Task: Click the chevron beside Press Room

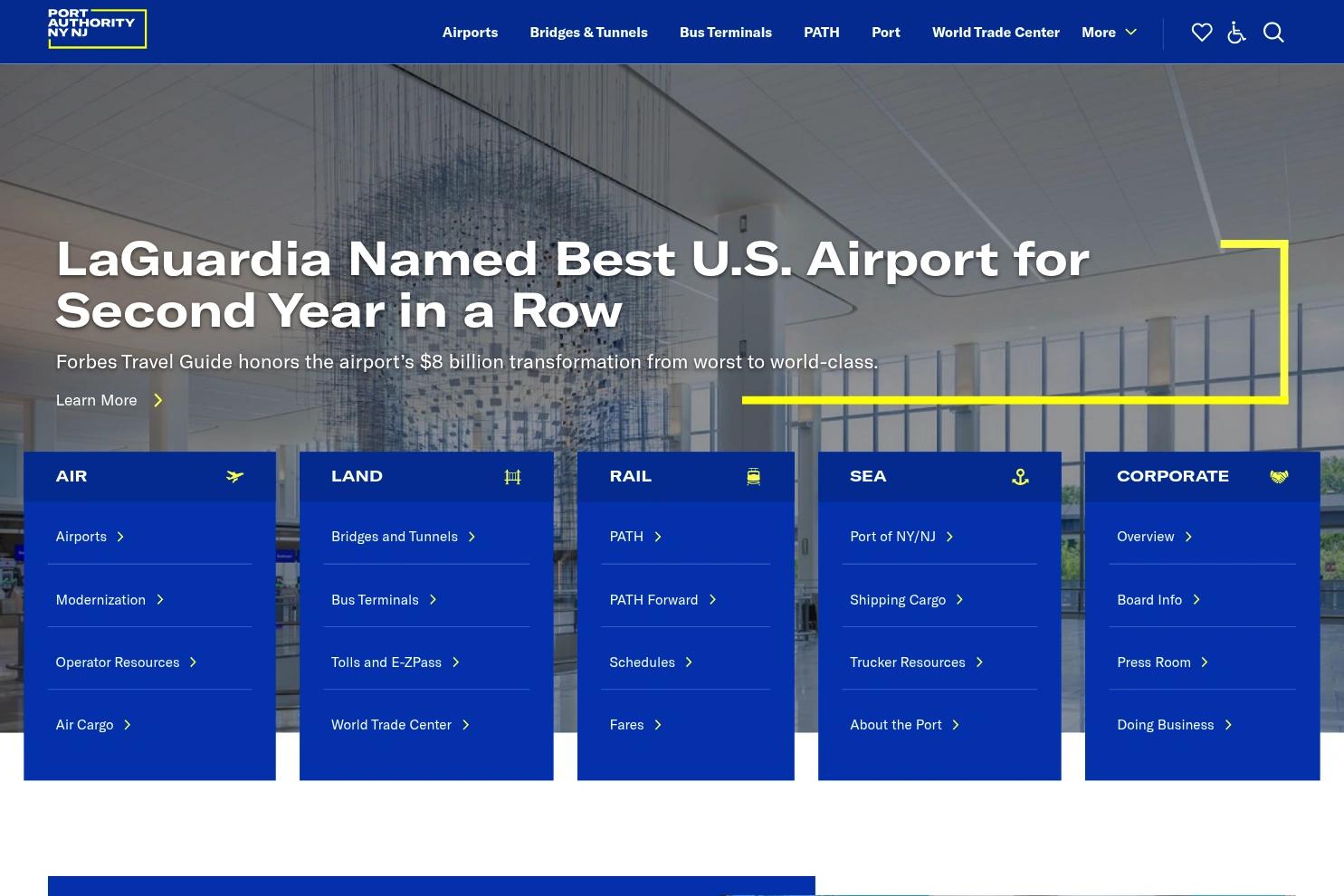Action: coord(1205,662)
